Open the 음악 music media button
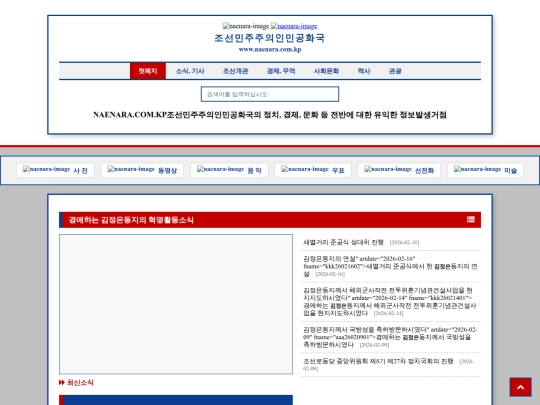This screenshot has height=405, width=540. (229, 170)
